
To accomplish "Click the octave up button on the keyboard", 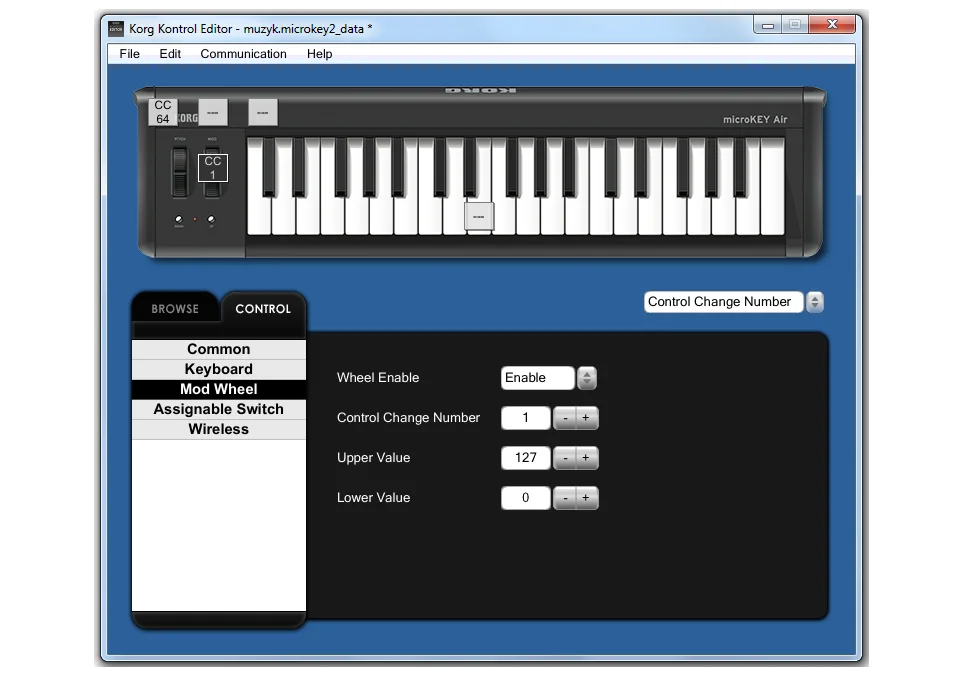I will coord(211,219).
